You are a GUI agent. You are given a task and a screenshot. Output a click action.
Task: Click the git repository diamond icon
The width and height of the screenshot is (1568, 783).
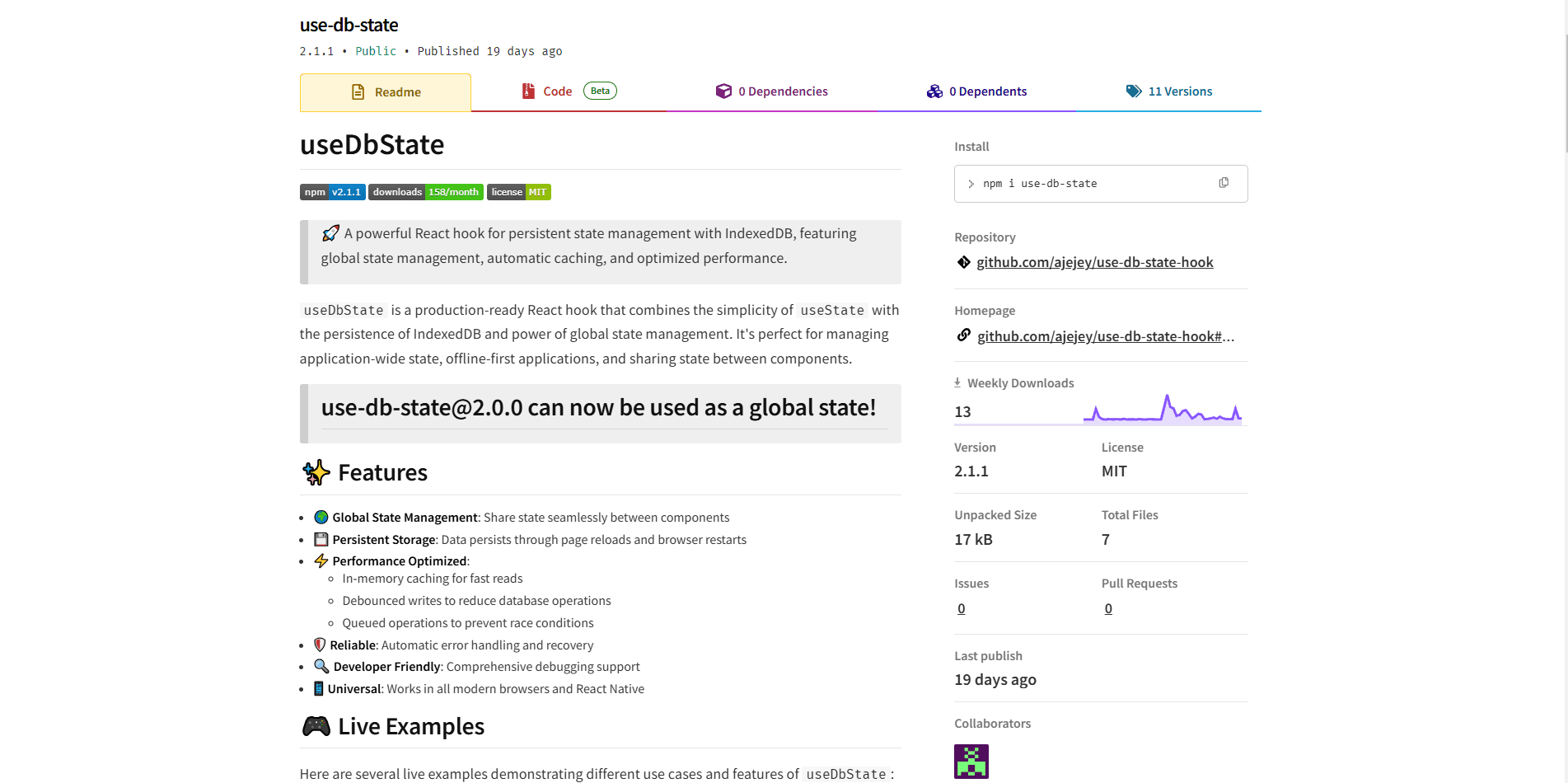963,262
